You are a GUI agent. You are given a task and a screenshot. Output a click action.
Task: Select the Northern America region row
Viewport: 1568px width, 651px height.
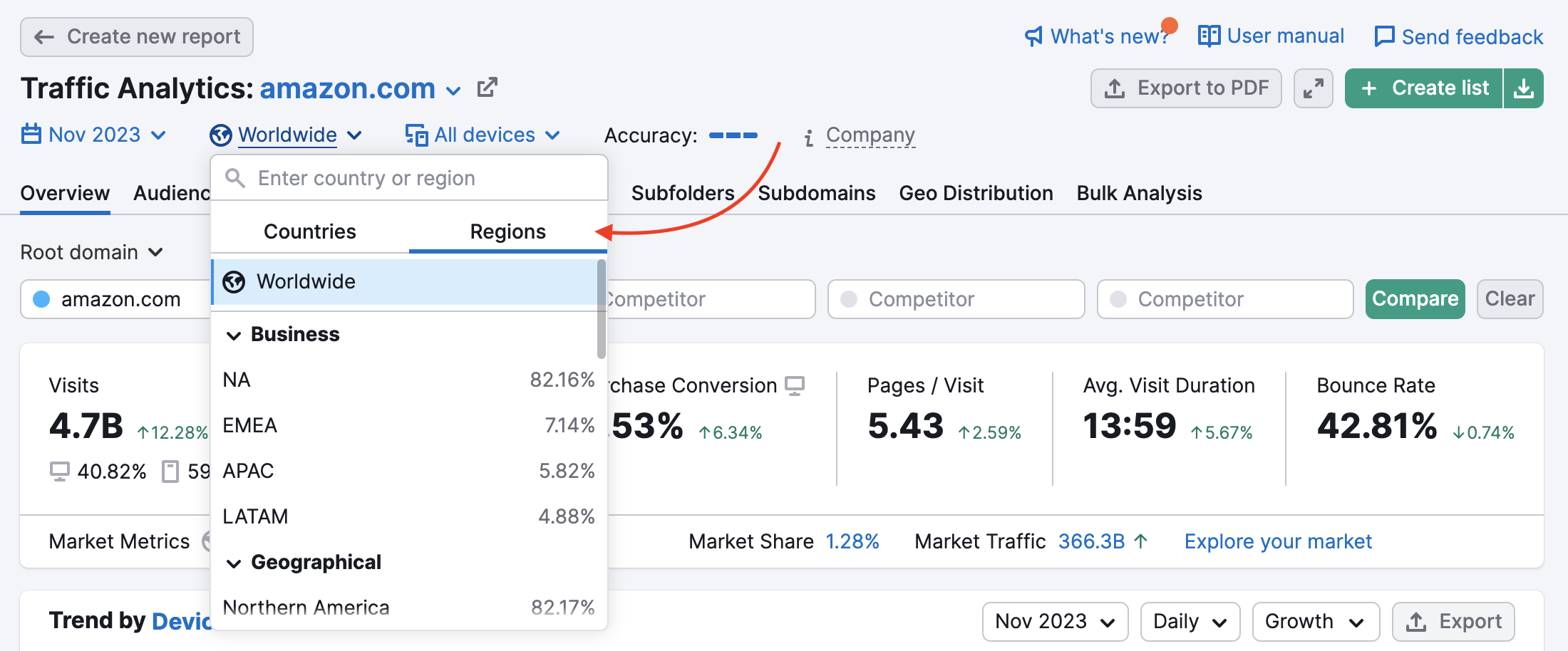click(408, 608)
